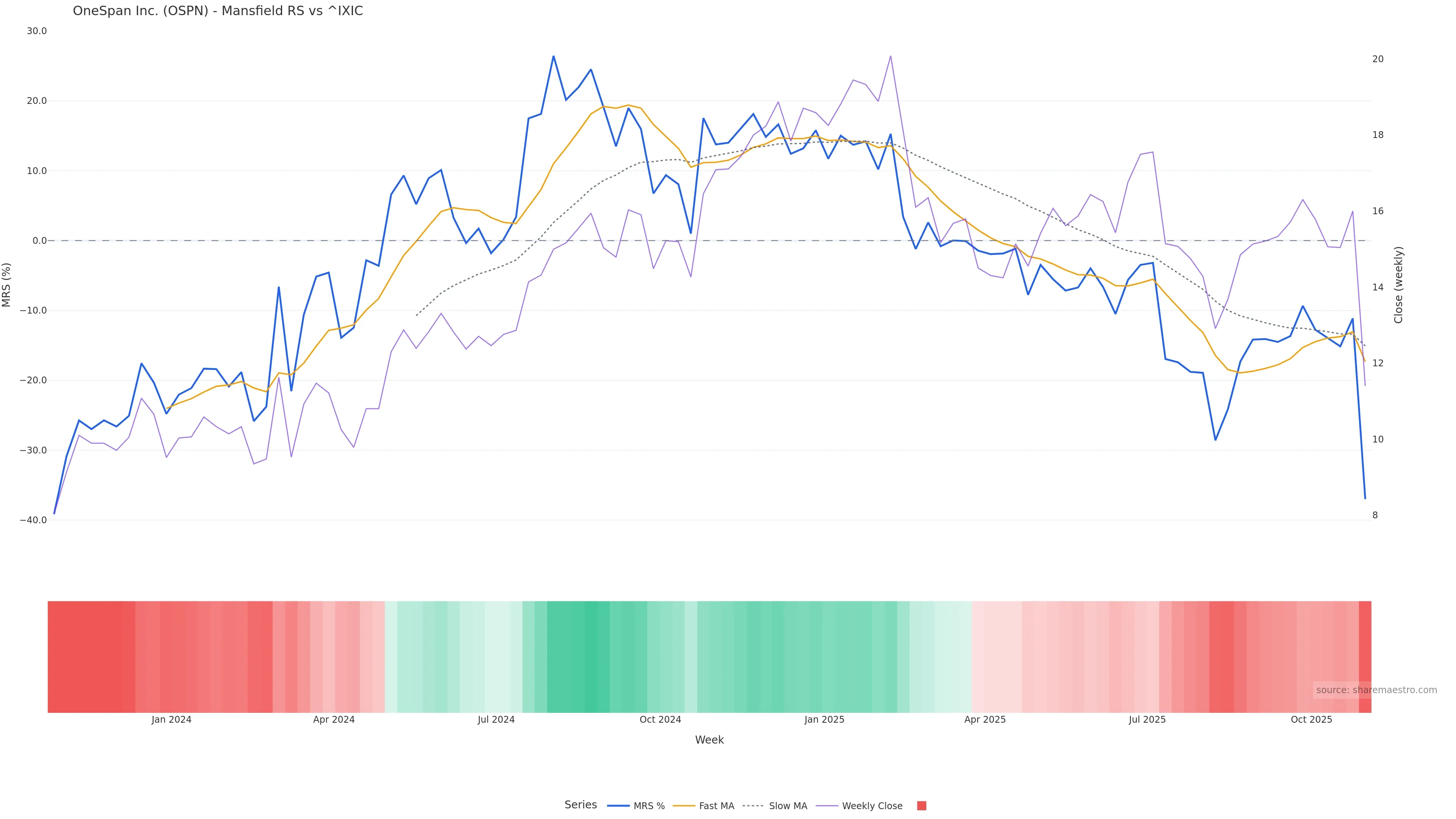Image resolution: width=1456 pixels, height=819 pixels.
Task: Select the Apr 2025 date label
Action: (985, 720)
